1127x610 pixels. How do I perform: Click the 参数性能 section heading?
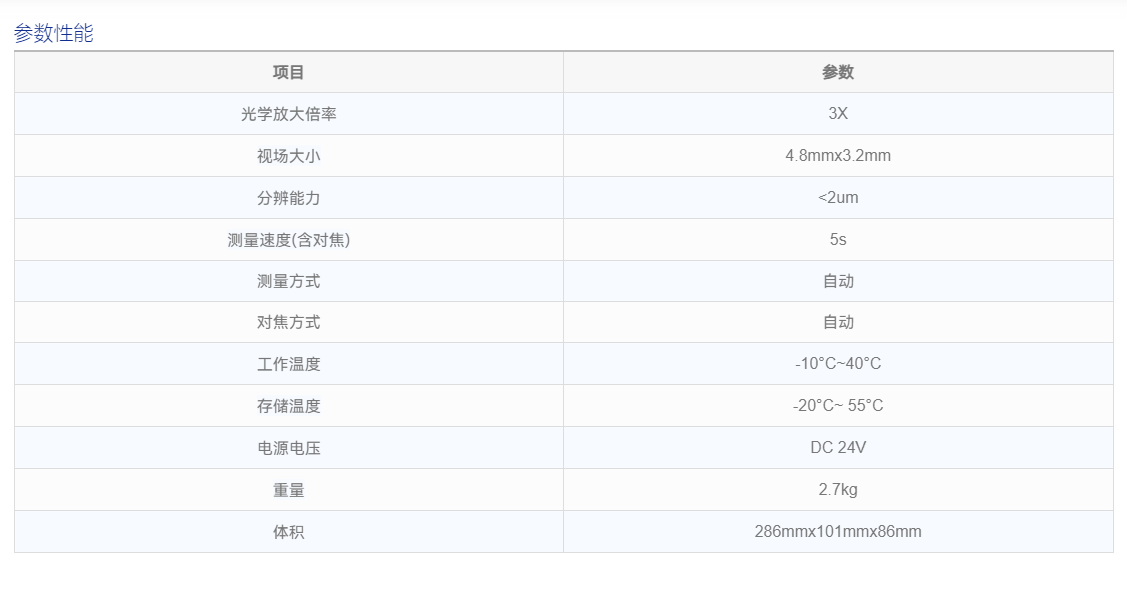pos(54,33)
